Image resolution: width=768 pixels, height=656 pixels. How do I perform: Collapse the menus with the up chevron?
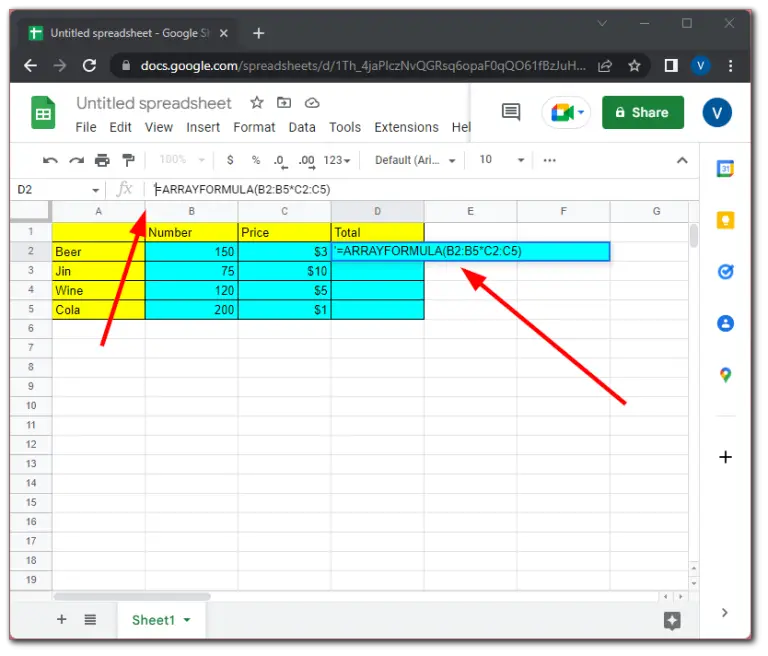[x=683, y=161]
